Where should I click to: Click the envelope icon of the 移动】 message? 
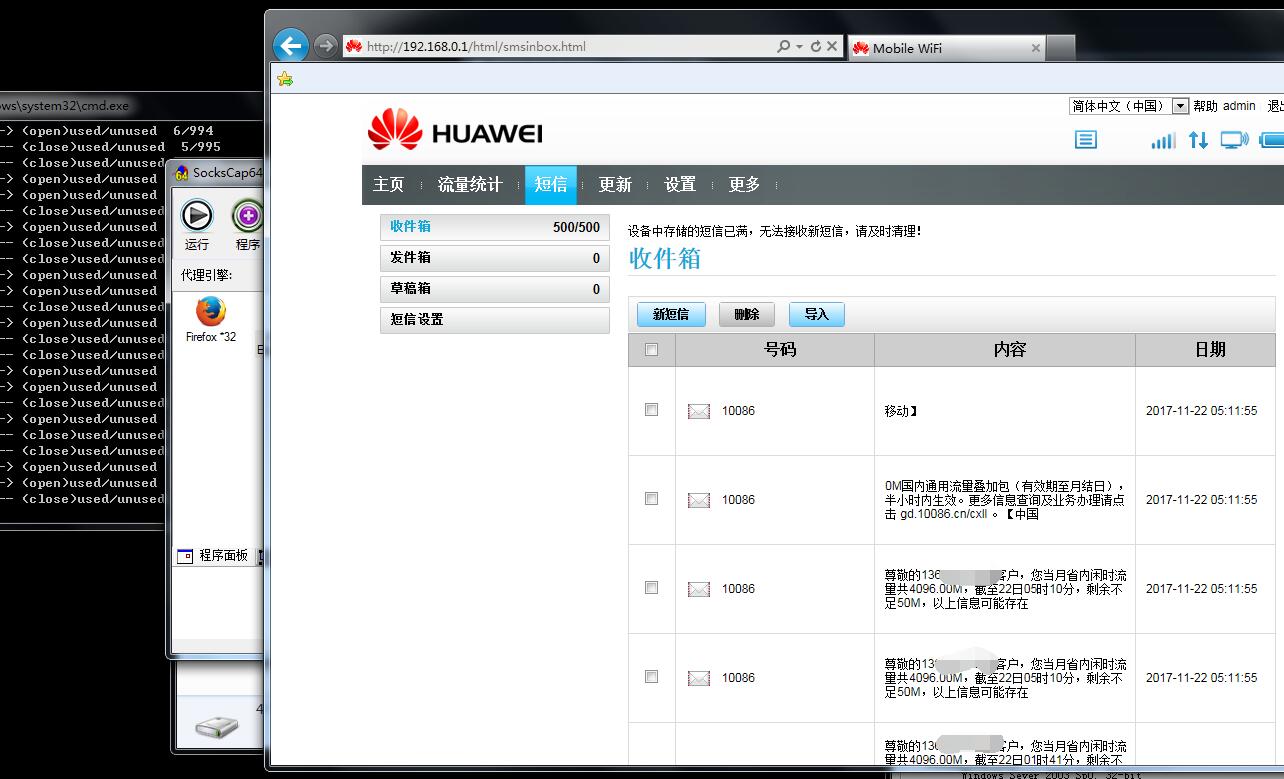click(699, 411)
